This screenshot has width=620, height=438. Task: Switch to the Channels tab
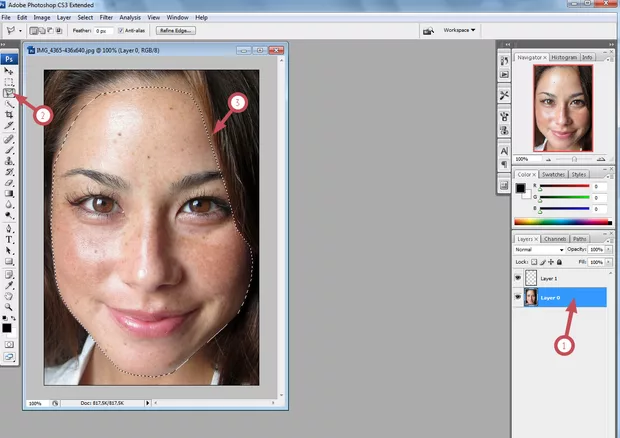(555, 239)
